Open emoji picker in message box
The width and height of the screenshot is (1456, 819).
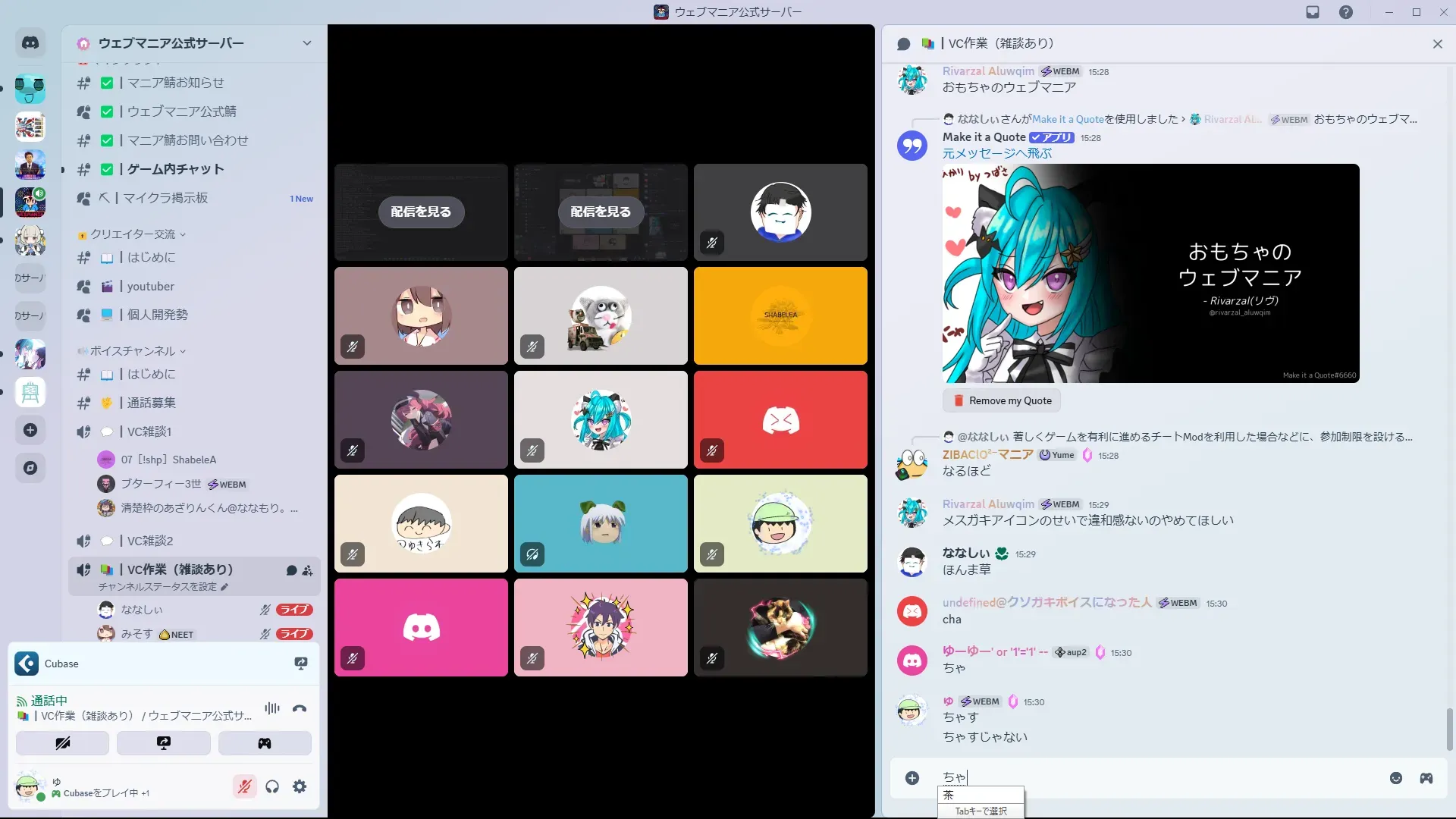click(1395, 778)
